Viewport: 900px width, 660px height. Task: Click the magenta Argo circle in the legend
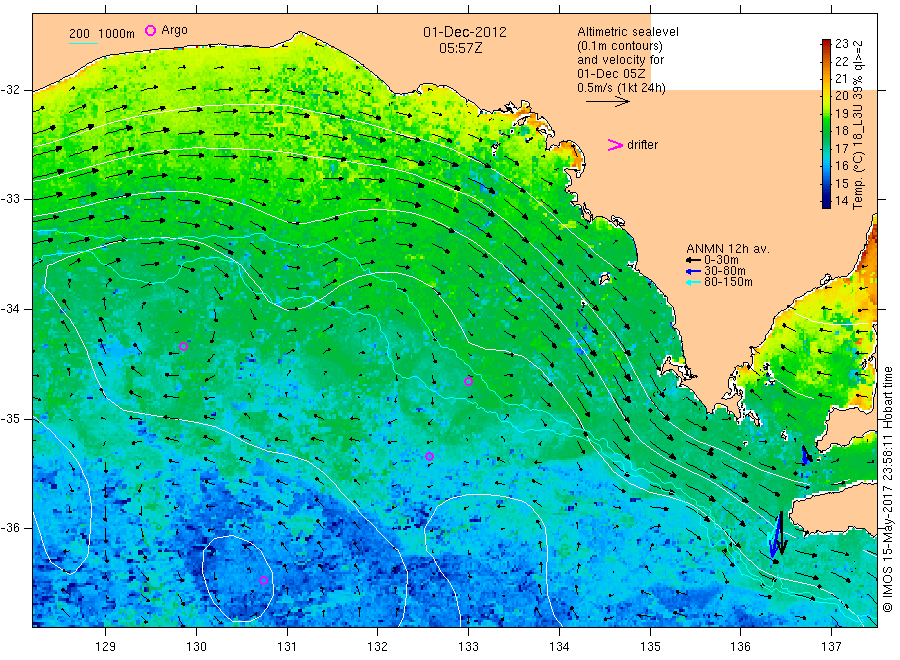150,30
